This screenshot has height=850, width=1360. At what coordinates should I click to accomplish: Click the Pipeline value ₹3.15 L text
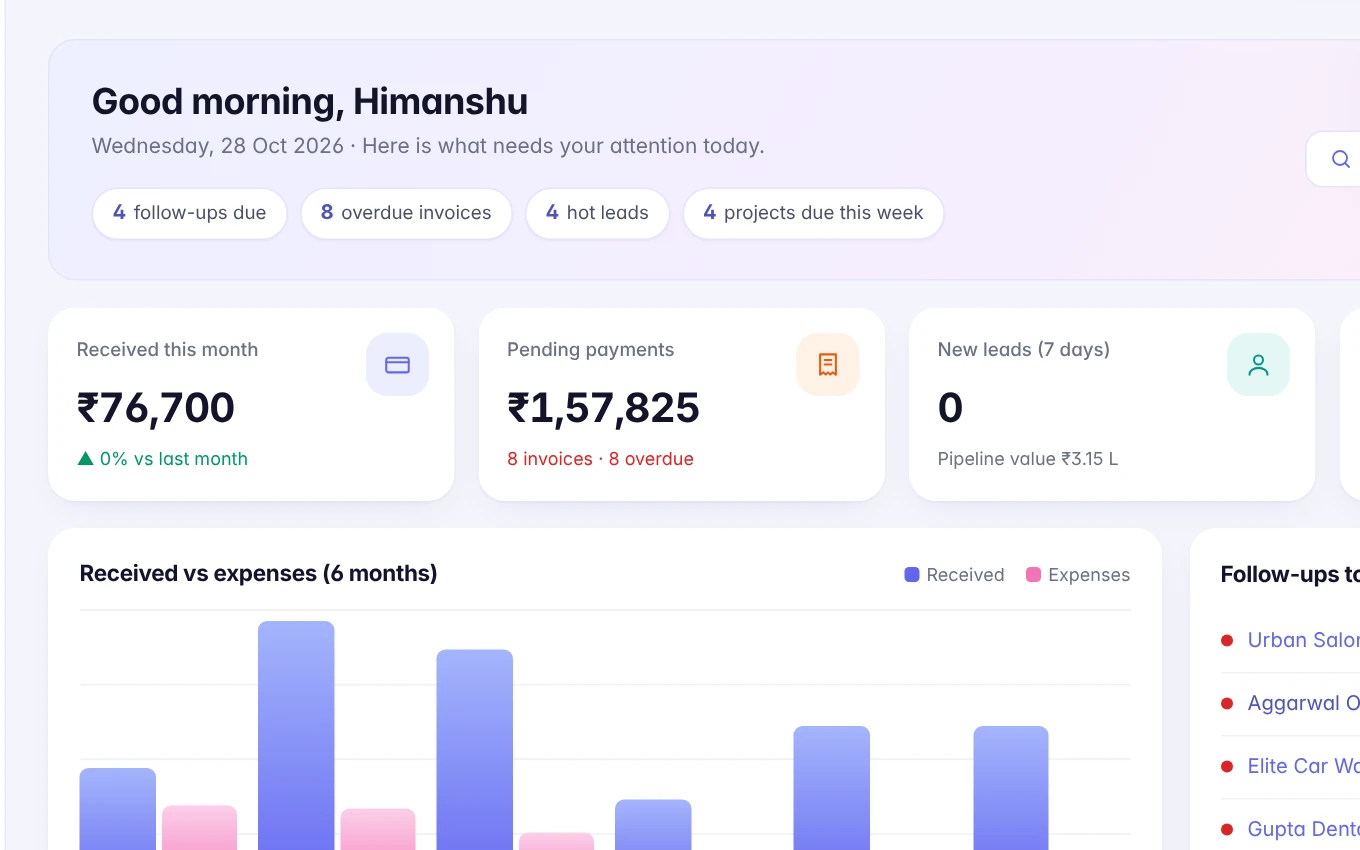coord(1028,459)
